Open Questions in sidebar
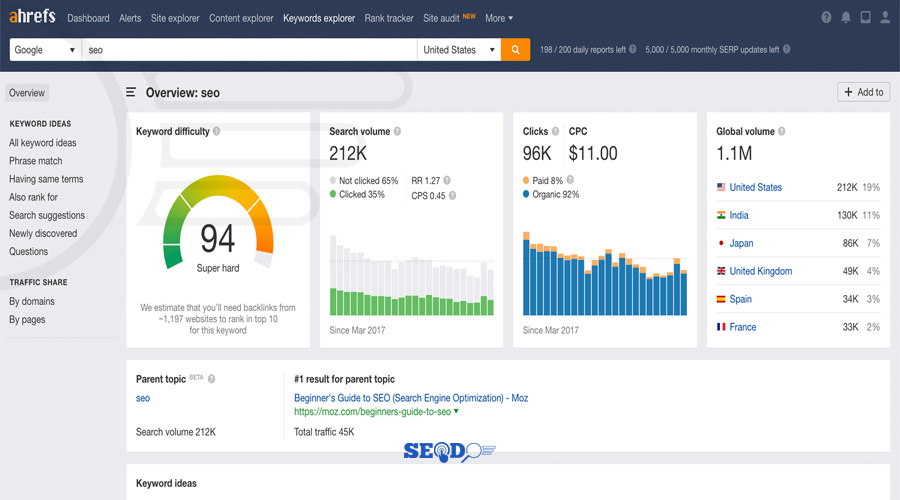 [28, 251]
